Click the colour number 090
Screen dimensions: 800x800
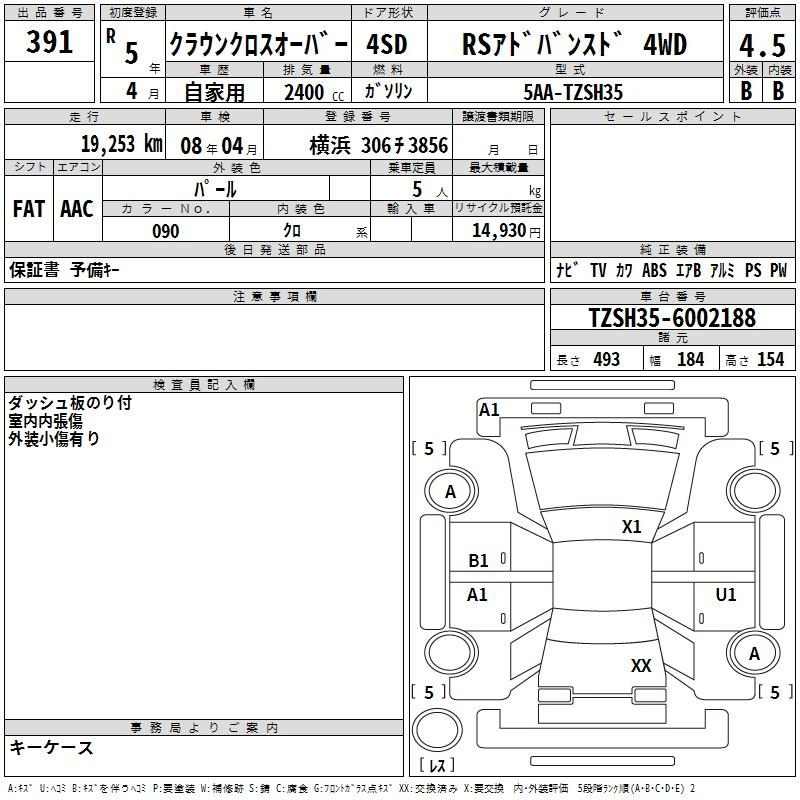click(166, 231)
